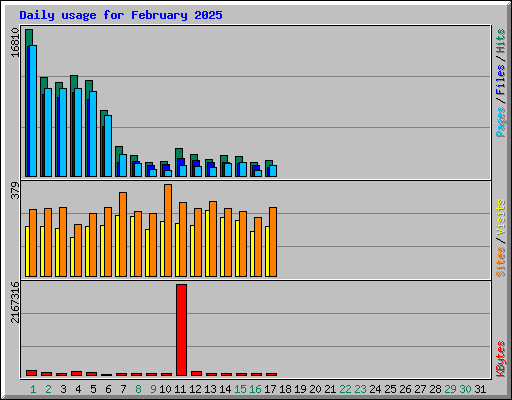Viewport: 512px width, 400px height.
Task: Click day 18 on the x-axis
Action: pos(285,389)
